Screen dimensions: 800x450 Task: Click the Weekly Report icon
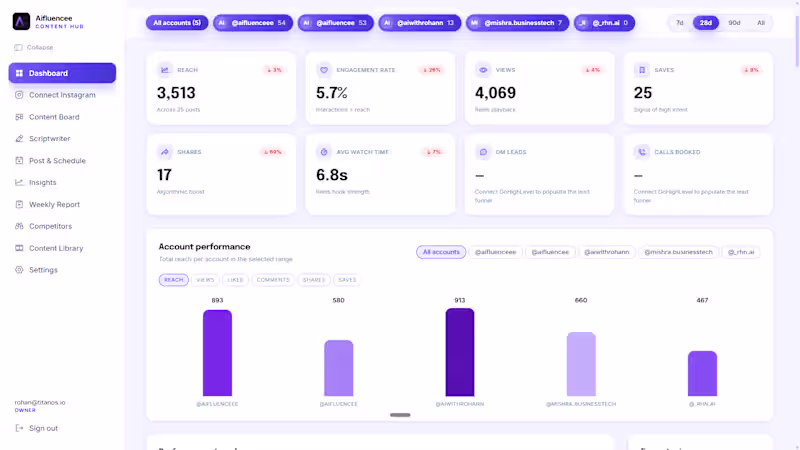click(x=19, y=204)
